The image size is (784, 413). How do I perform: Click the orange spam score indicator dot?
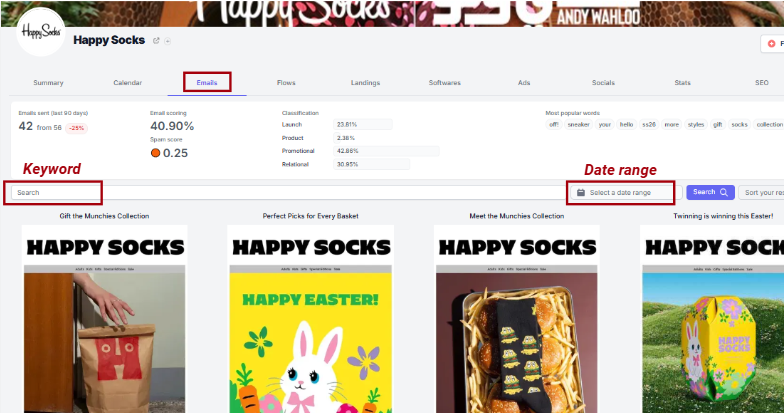pos(156,153)
